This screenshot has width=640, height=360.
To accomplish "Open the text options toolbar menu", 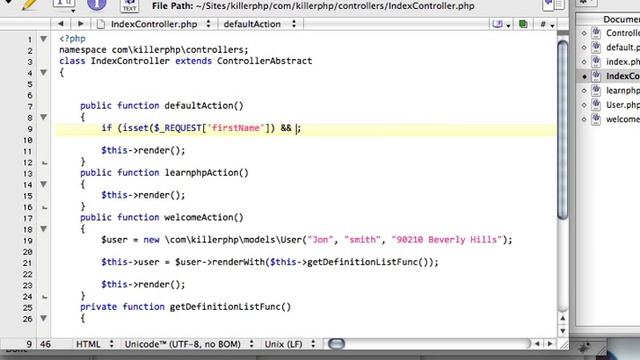I will click(64, 5).
